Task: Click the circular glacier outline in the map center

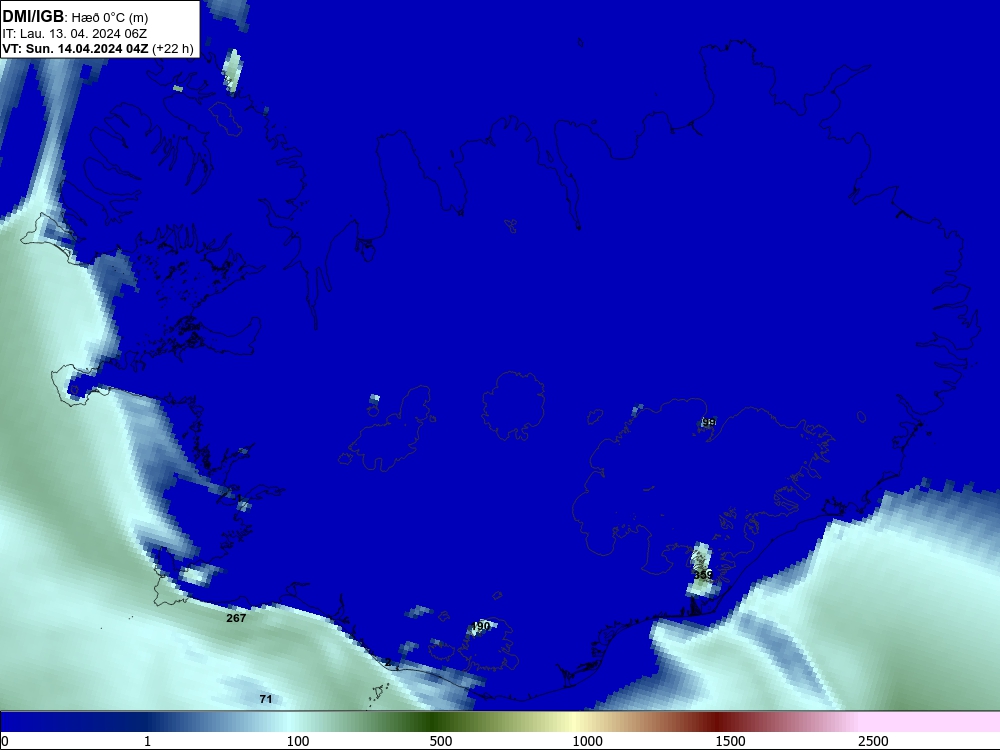Action: 513,406
